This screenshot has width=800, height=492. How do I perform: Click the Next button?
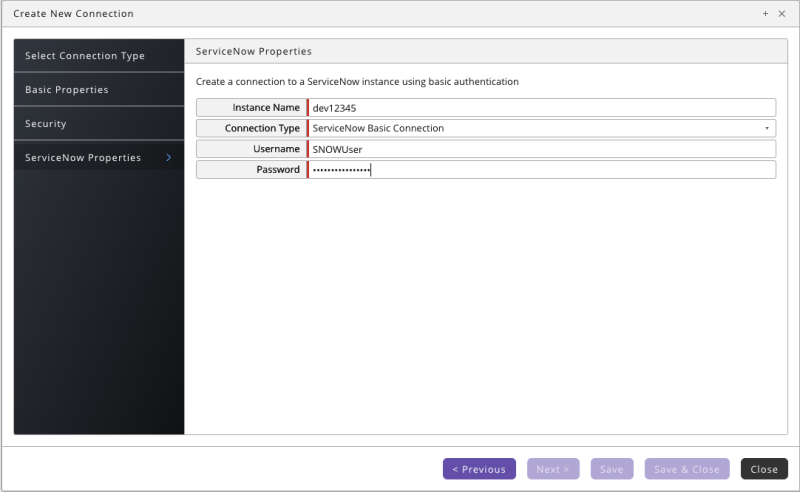[553, 469]
